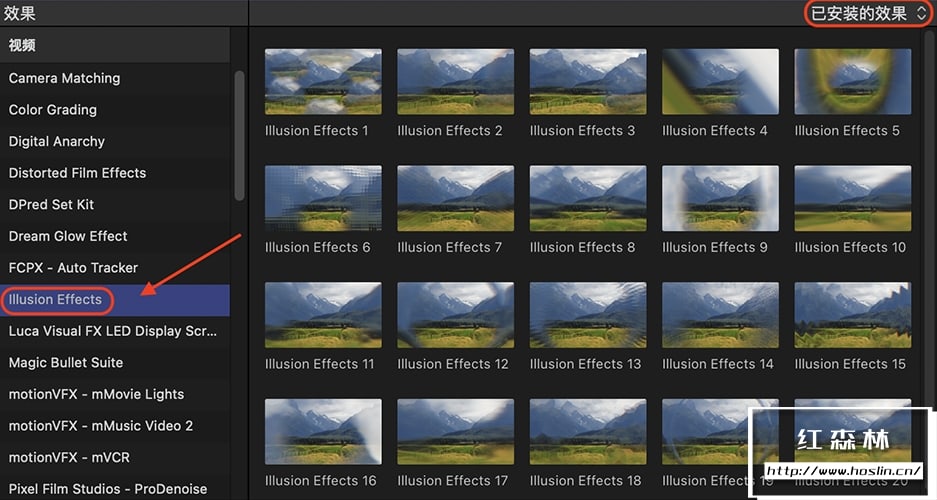937x500 pixels.
Task: Click the Illusion Effects 17 label
Action: (x=452, y=480)
